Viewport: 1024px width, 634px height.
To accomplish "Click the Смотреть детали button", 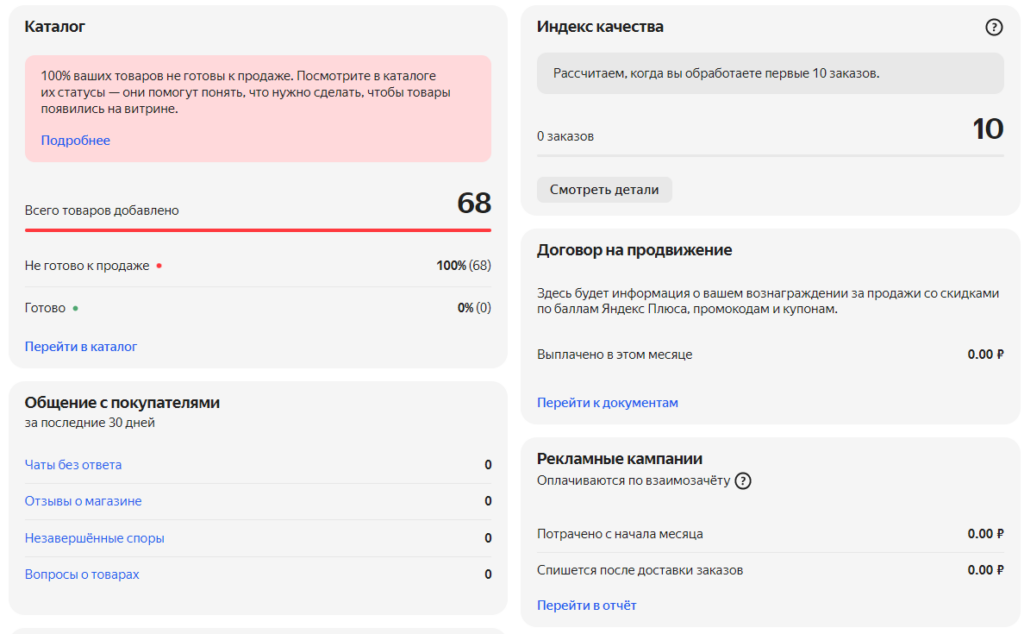I will point(604,190).
